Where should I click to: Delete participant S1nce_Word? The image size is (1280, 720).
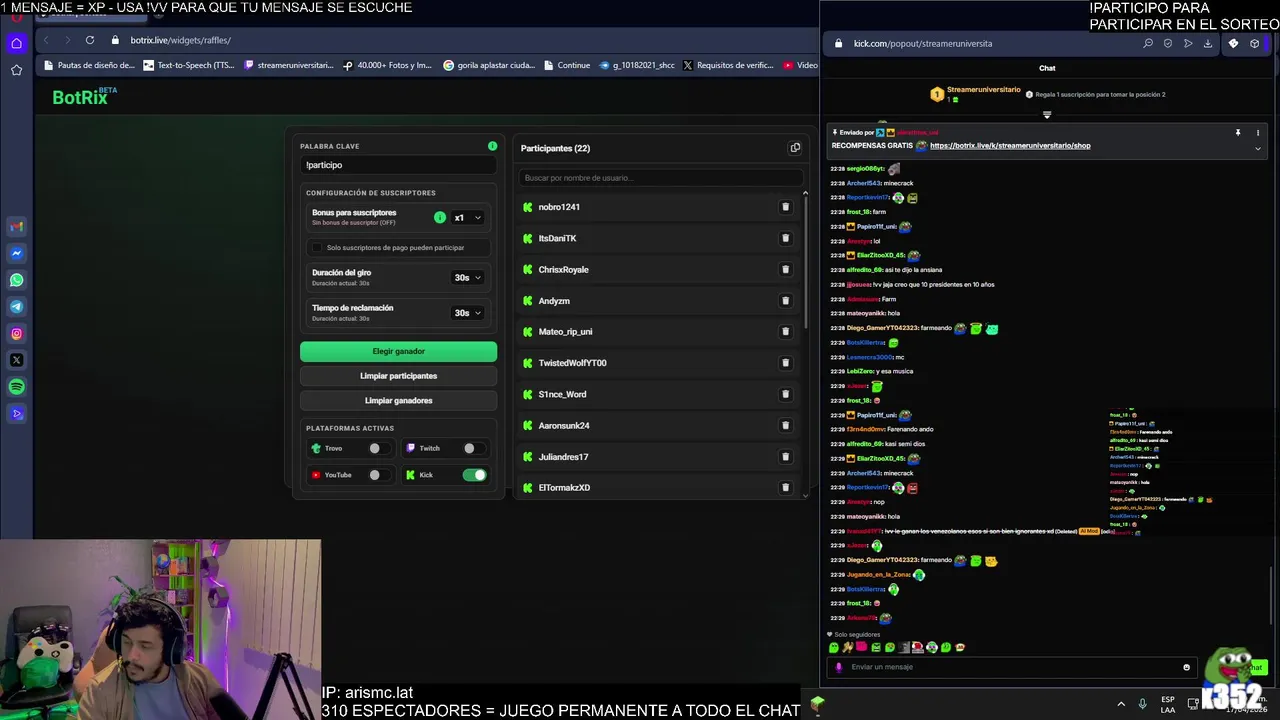click(x=785, y=394)
